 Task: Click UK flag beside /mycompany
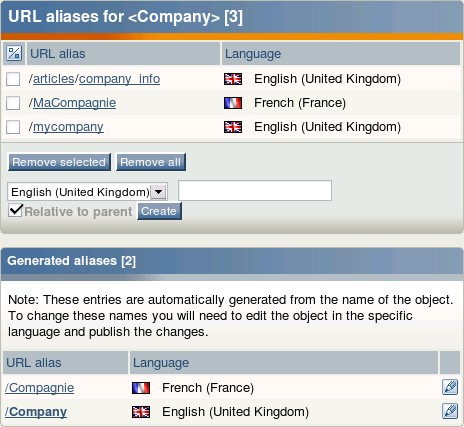click(233, 127)
